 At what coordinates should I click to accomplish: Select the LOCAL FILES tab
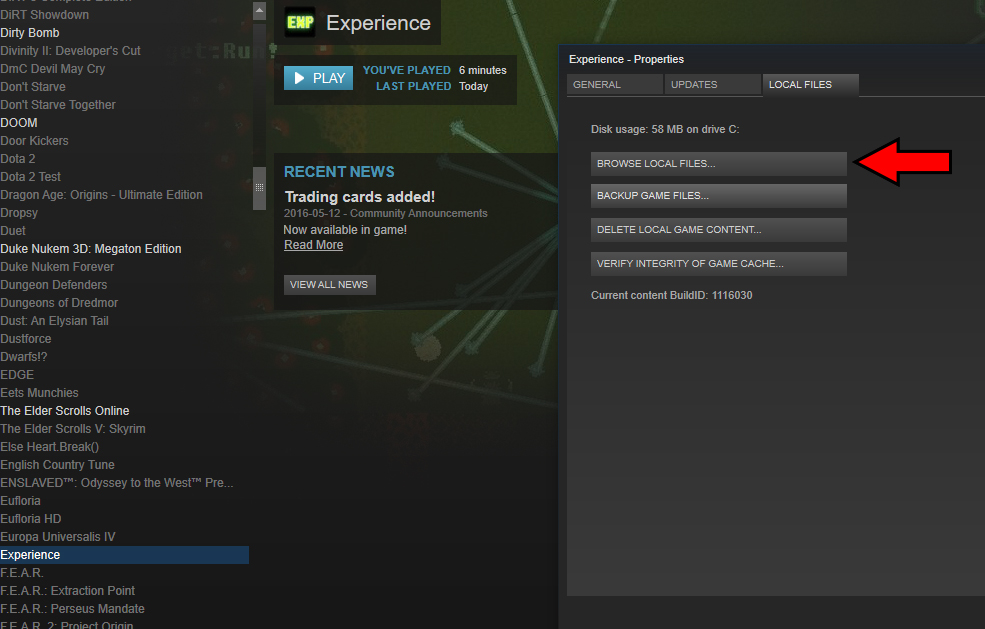coord(810,84)
